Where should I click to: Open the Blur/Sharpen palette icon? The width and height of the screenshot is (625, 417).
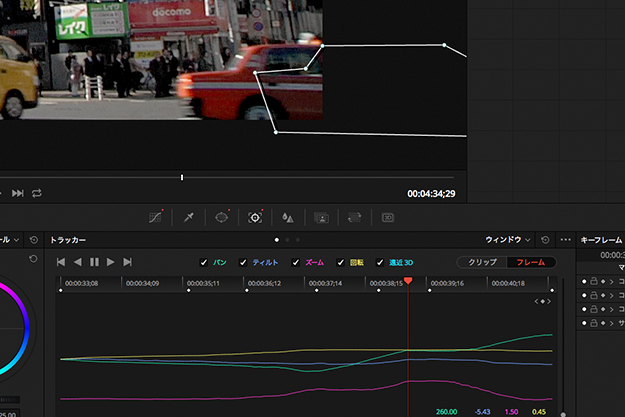288,216
